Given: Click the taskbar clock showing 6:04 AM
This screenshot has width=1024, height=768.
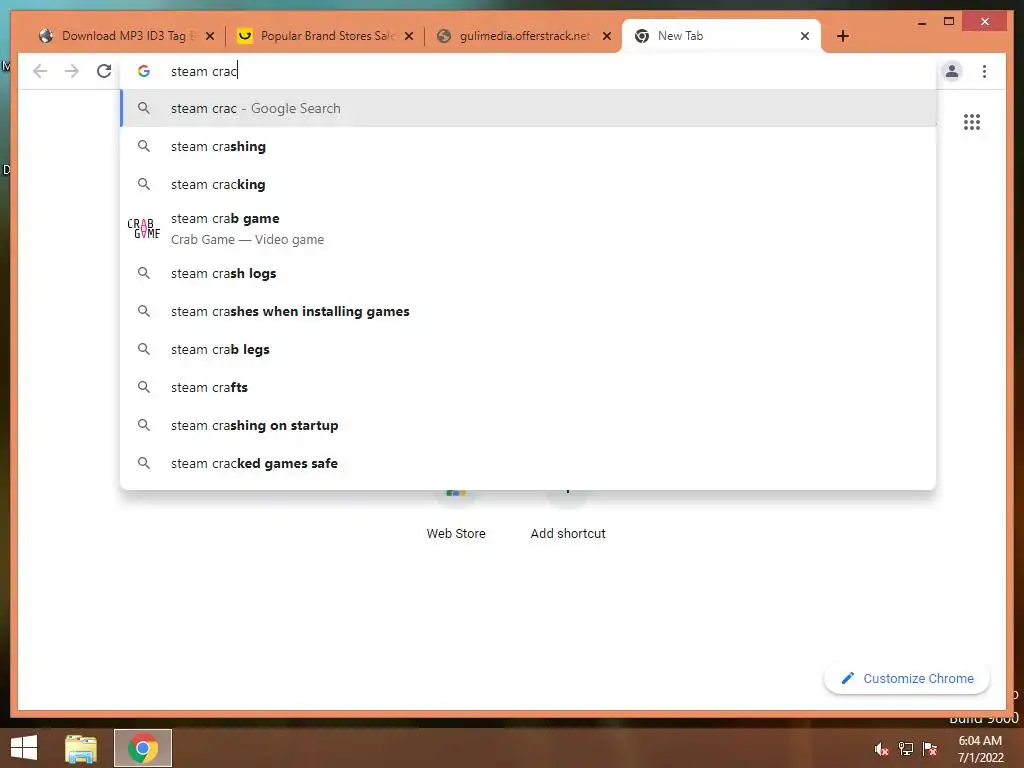Looking at the screenshot, I should [980, 749].
